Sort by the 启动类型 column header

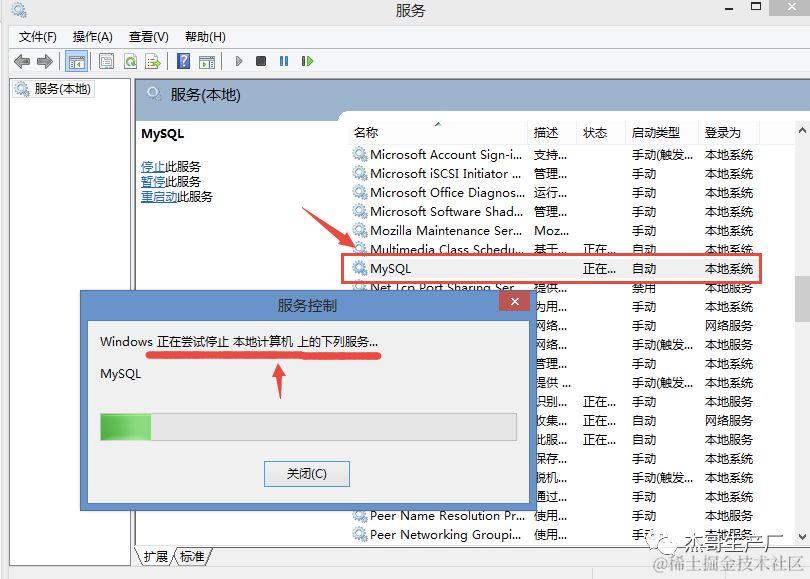tap(662, 133)
